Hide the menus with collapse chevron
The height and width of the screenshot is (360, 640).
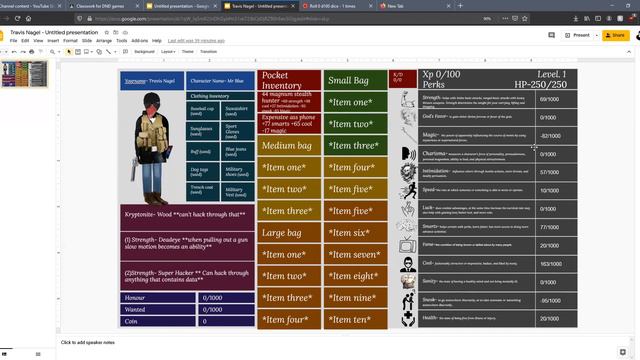click(x=629, y=52)
